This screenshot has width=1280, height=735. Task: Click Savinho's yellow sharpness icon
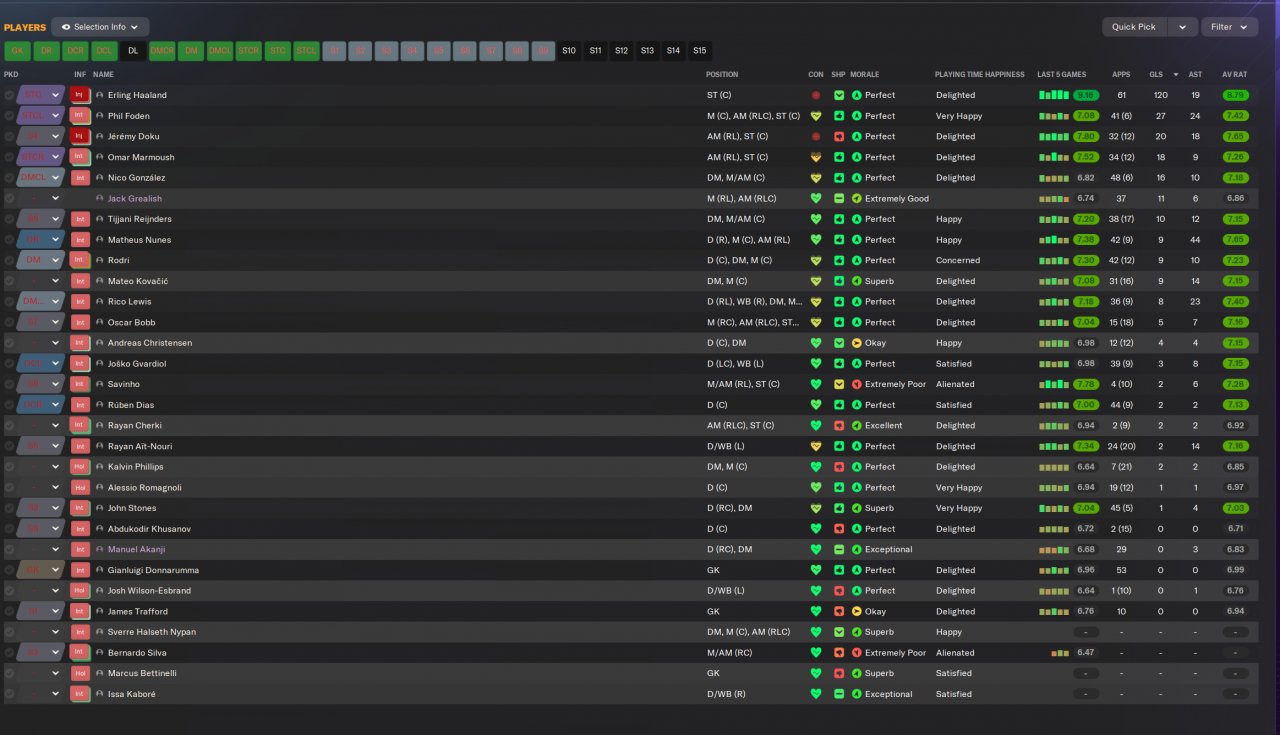click(x=839, y=384)
